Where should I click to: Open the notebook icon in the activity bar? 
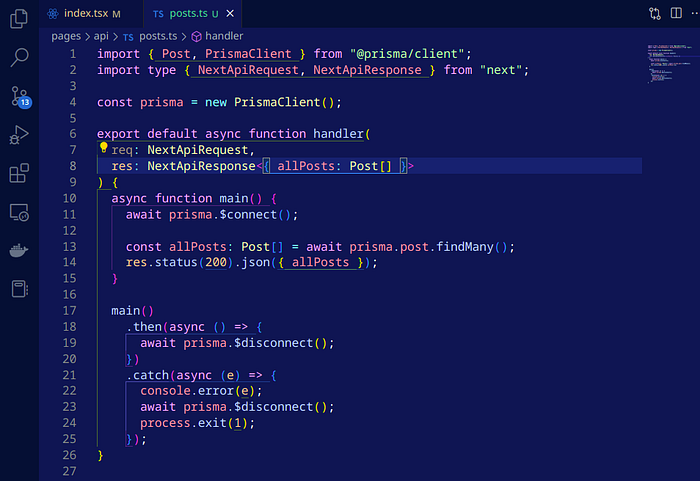tap(19, 289)
